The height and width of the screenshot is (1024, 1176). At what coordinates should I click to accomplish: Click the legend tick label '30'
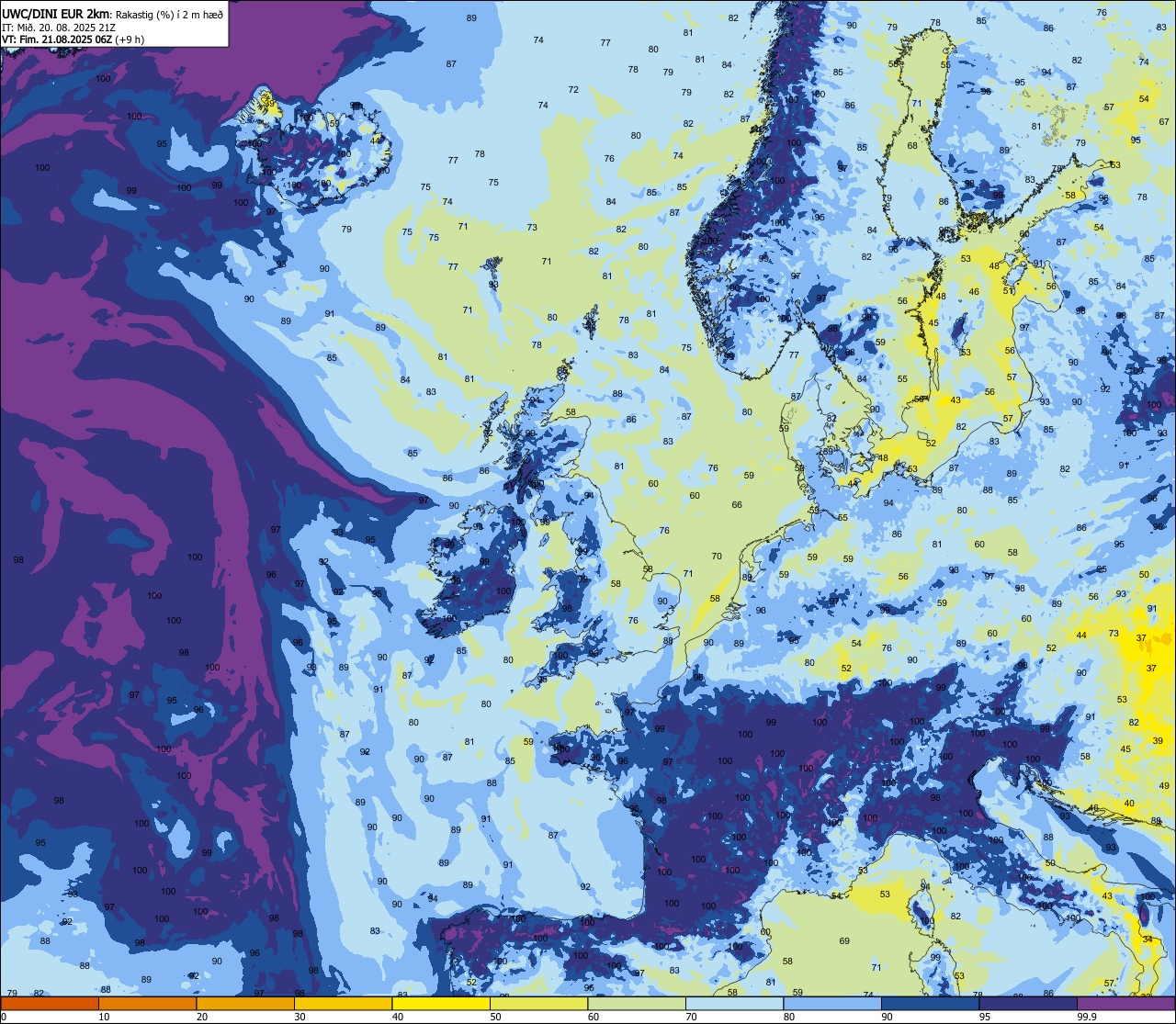[300, 1017]
